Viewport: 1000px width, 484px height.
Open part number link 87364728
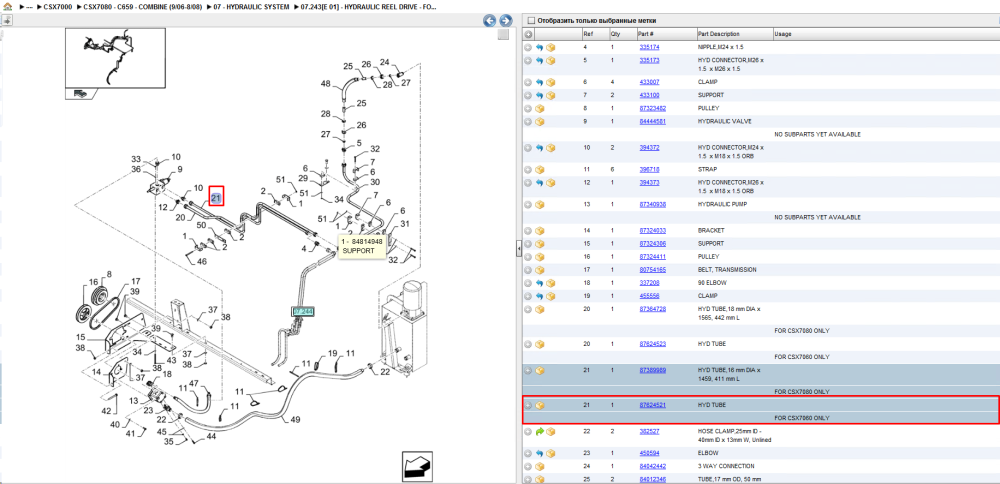(x=652, y=309)
